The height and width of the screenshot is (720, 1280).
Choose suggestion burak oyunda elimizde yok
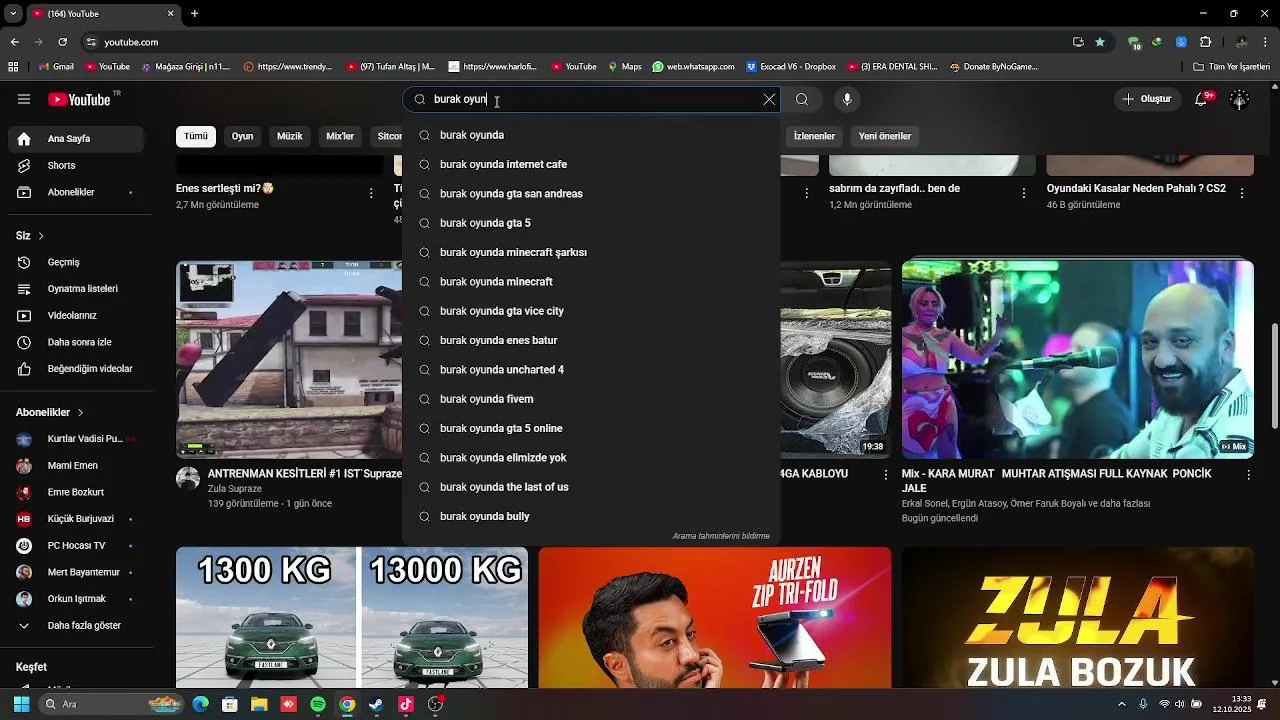tap(591, 458)
